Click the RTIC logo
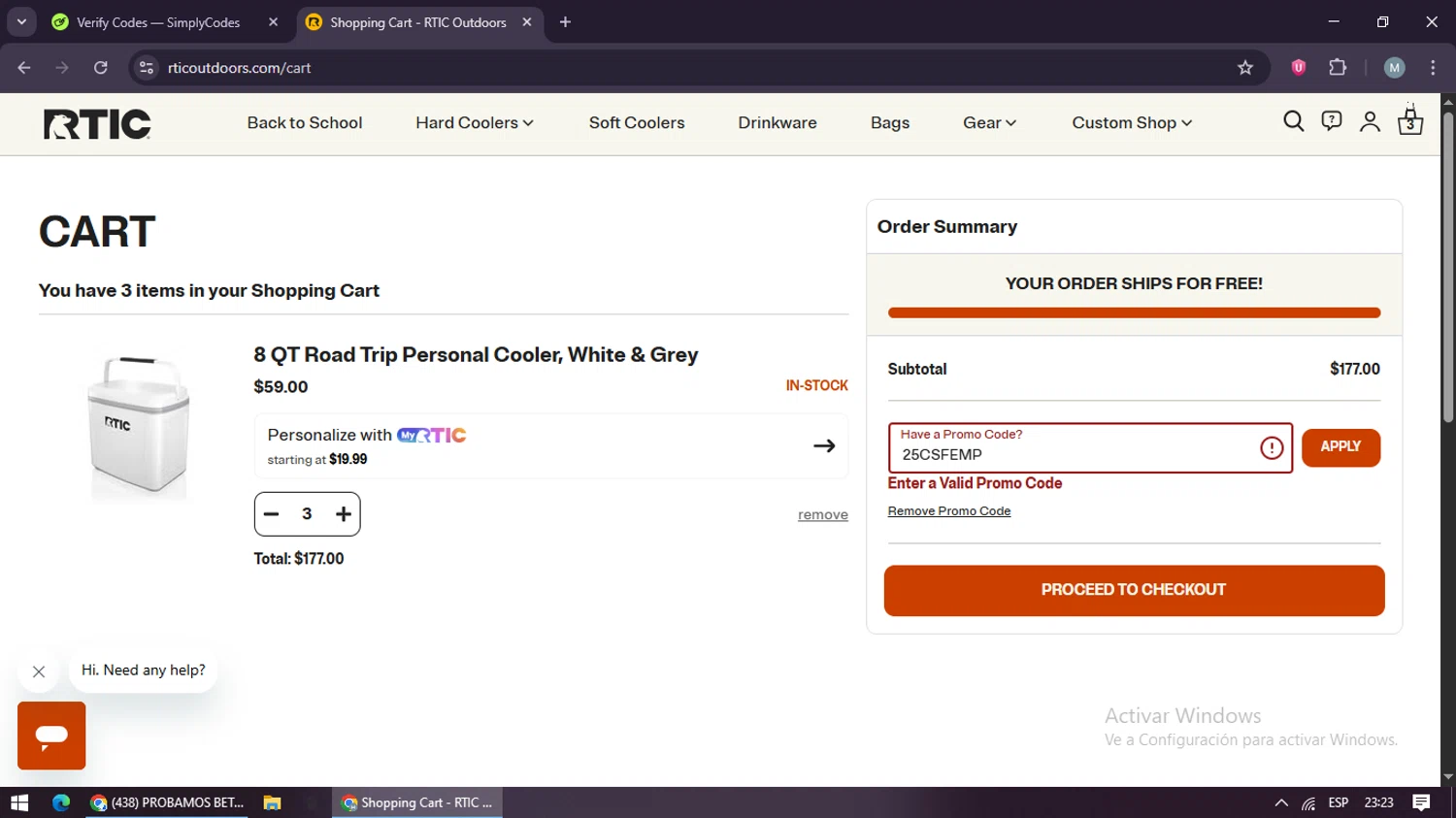1456x818 pixels. tap(97, 123)
